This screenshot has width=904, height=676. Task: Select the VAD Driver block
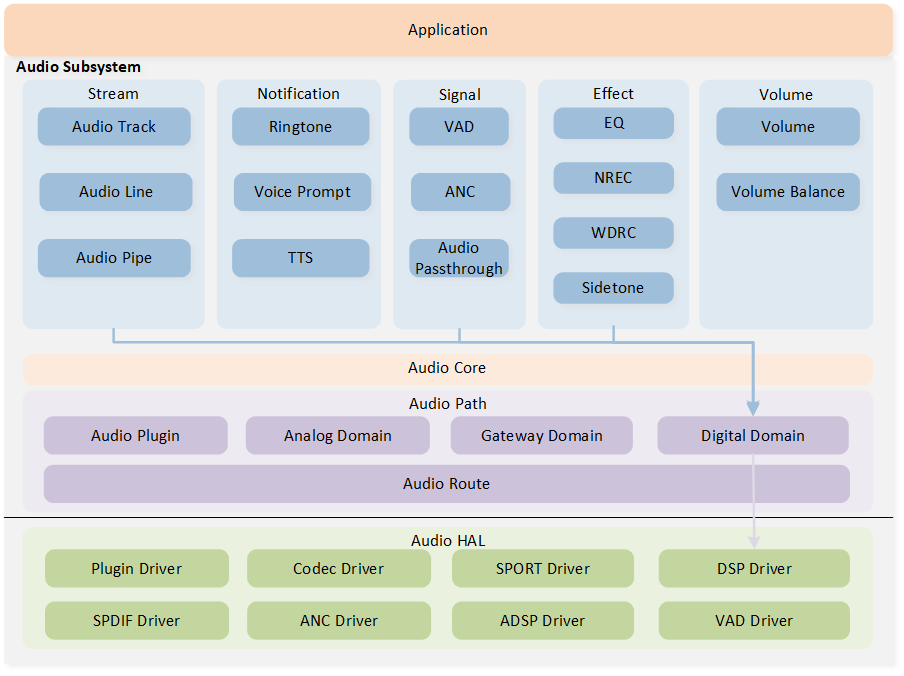(x=754, y=621)
